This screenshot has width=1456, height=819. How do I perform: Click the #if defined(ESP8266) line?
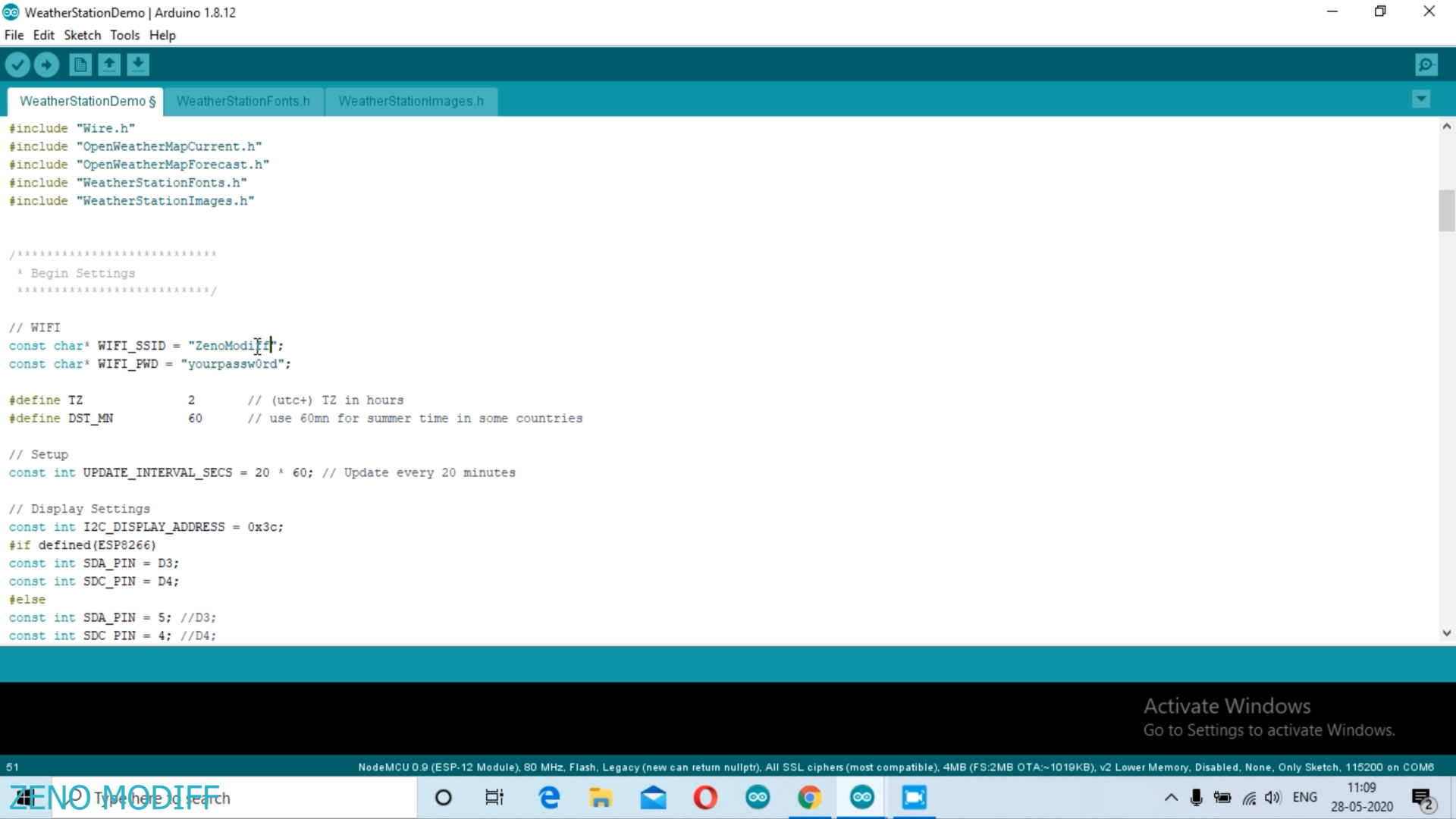pyautogui.click(x=83, y=545)
